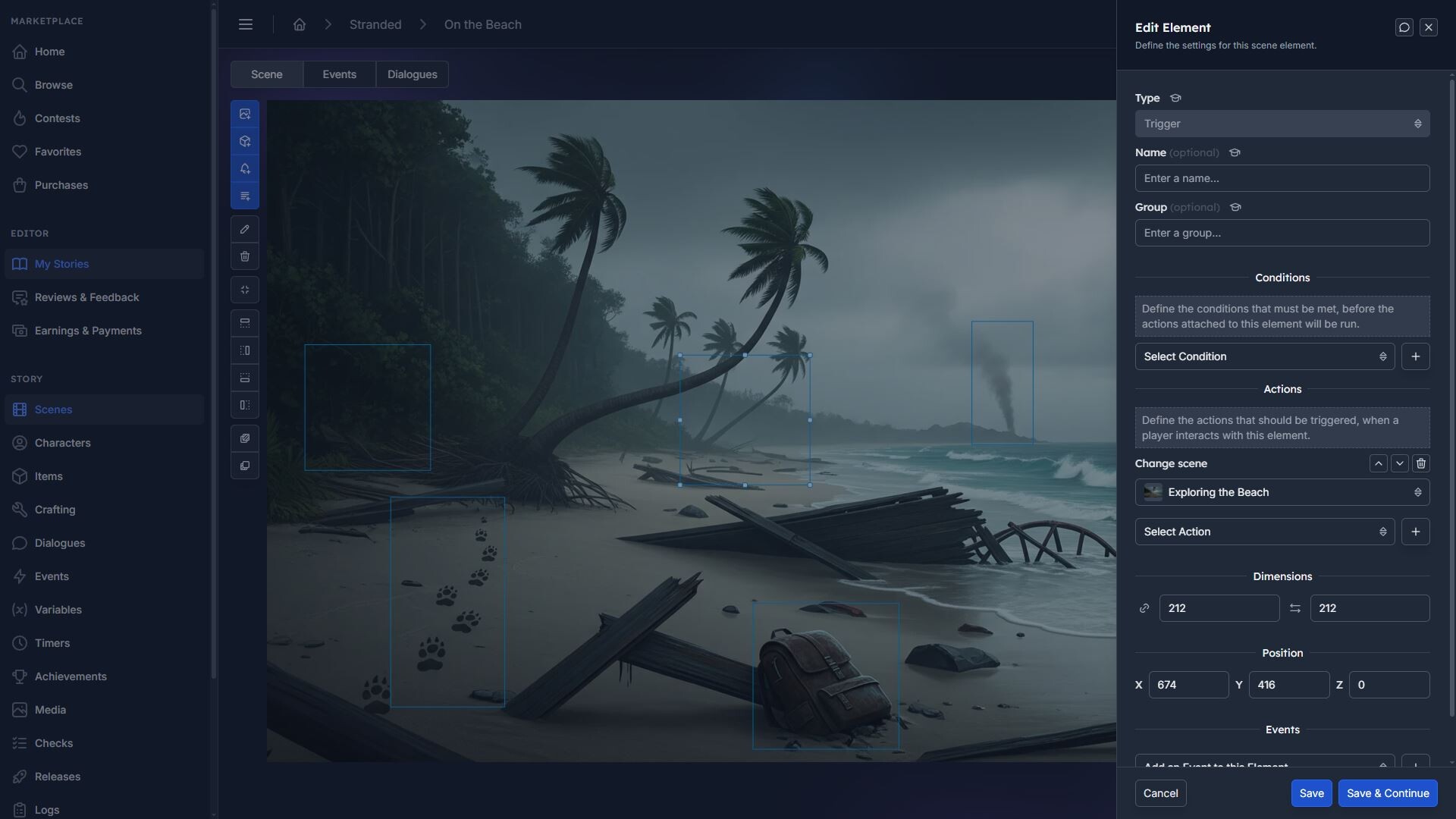1456x819 pixels.
Task: Click Save & Continue
Action: tap(1387, 792)
